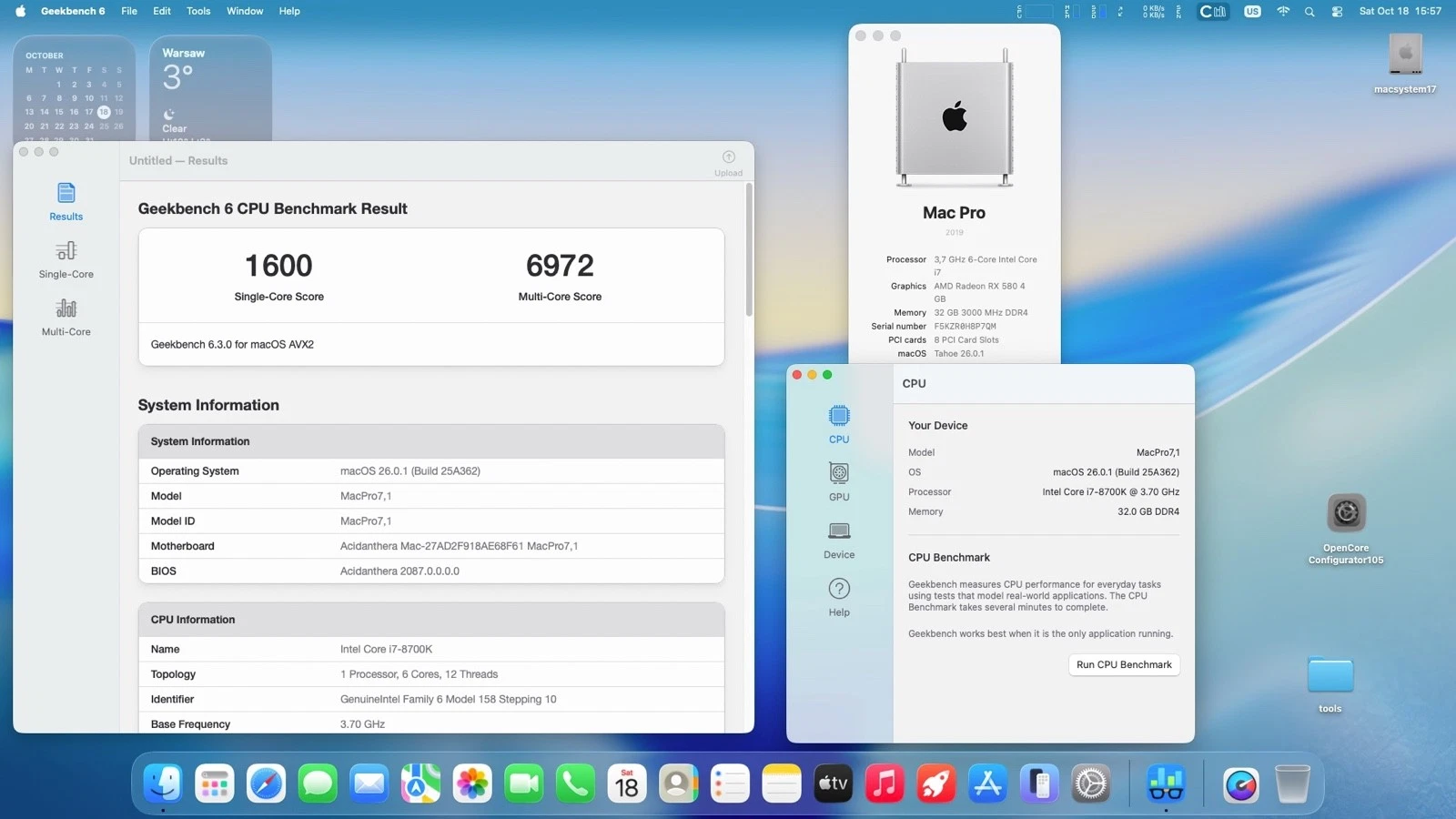
Task: Select the Motherboard row value
Action: (459, 546)
